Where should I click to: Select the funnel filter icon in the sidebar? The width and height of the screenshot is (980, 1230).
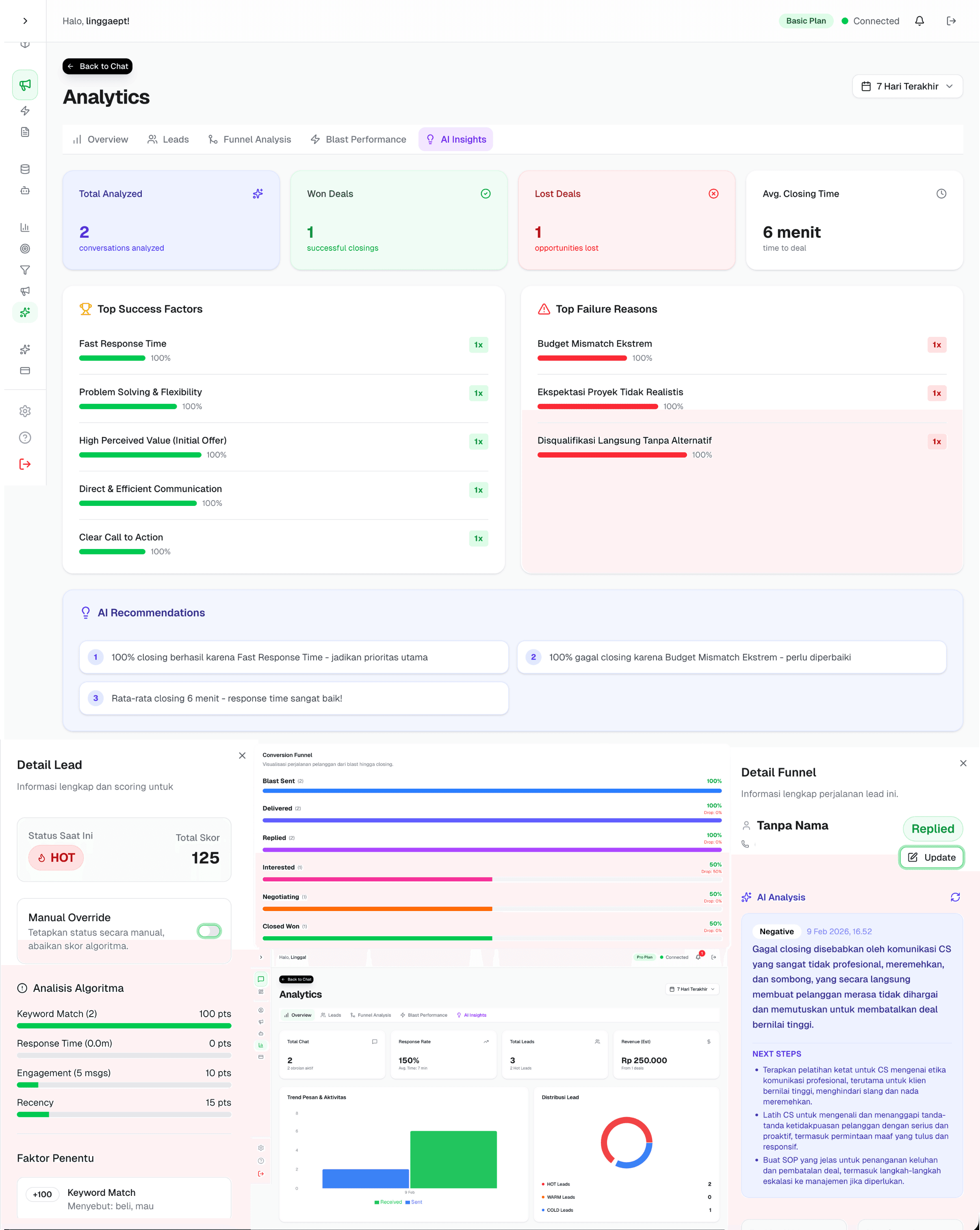[x=25, y=270]
